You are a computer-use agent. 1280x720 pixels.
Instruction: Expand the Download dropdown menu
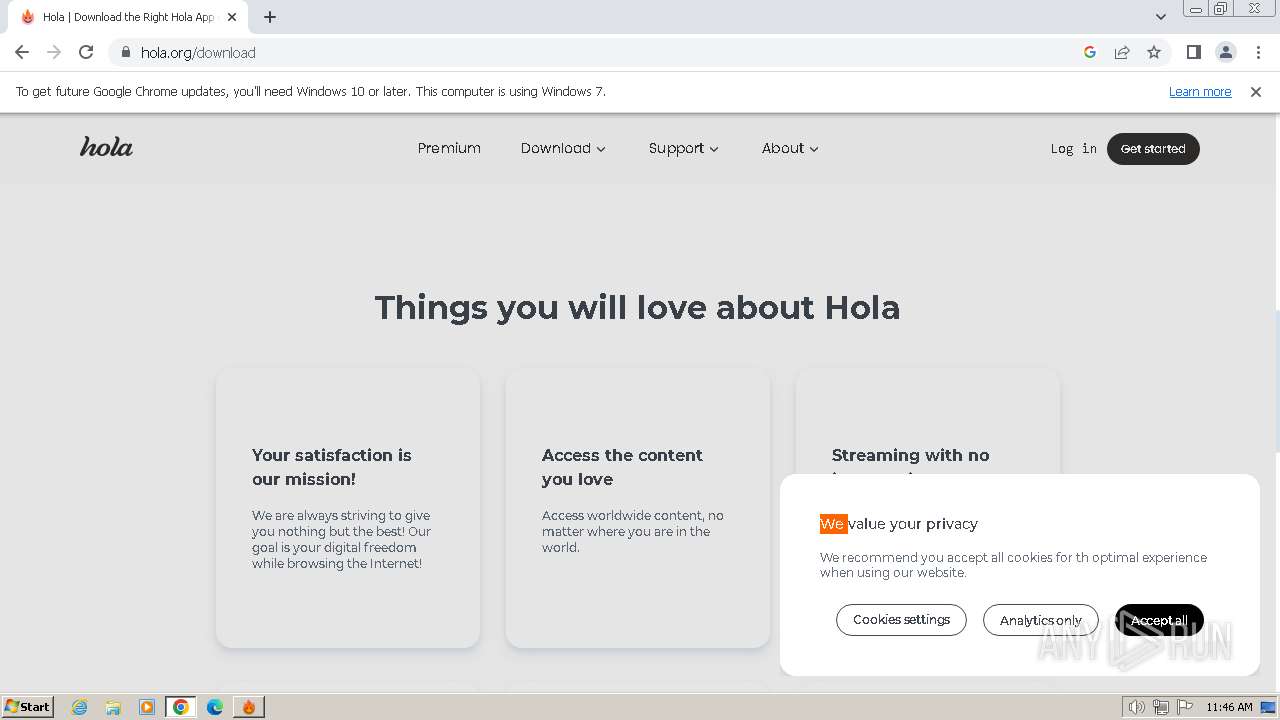[x=563, y=148]
